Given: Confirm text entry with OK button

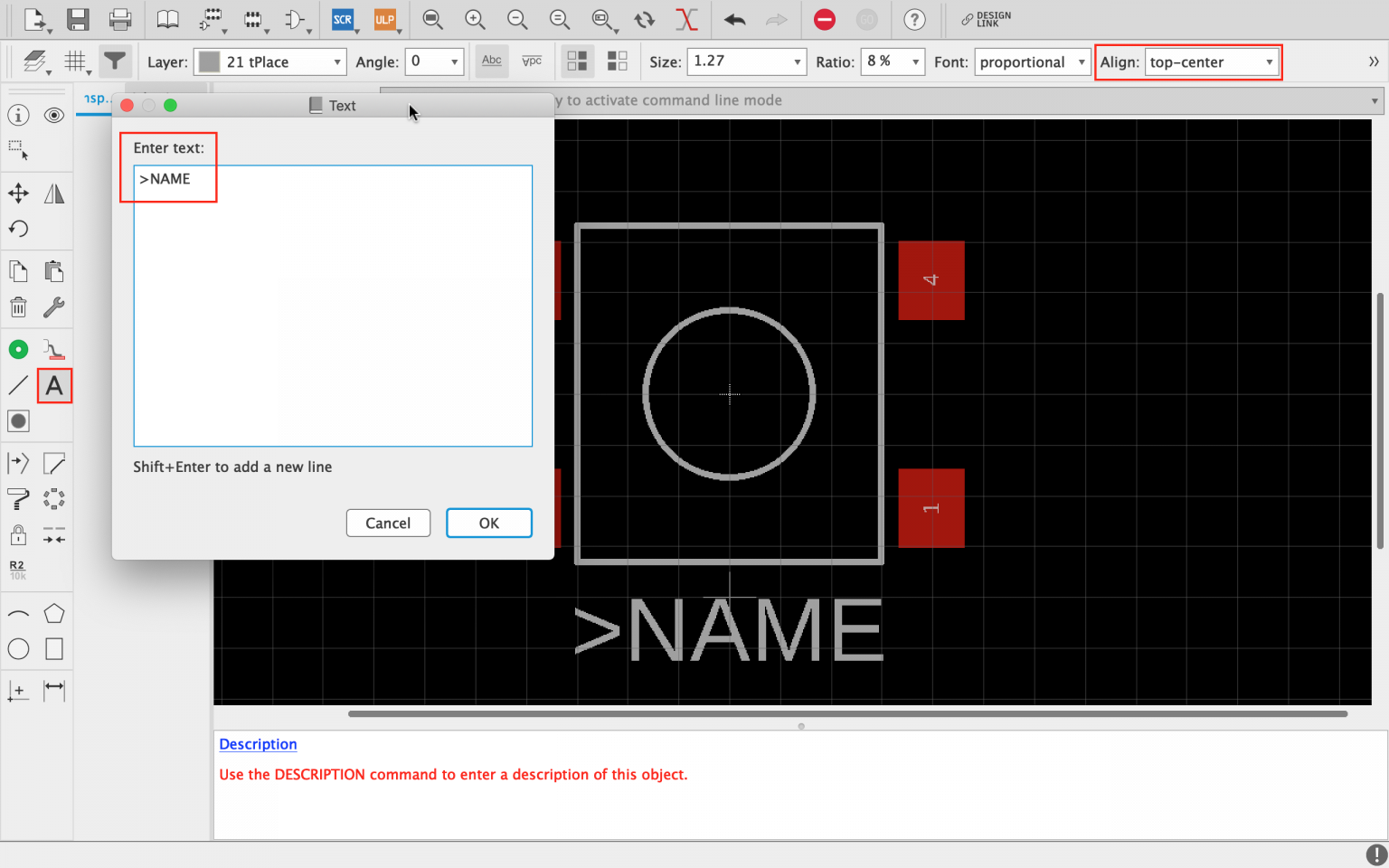Looking at the screenshot, I should 488,523.
